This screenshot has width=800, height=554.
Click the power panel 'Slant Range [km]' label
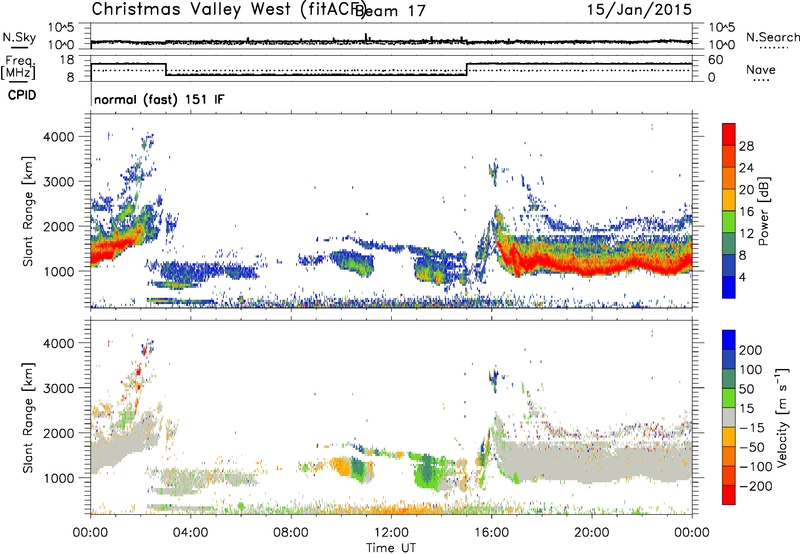pos(28,211)
